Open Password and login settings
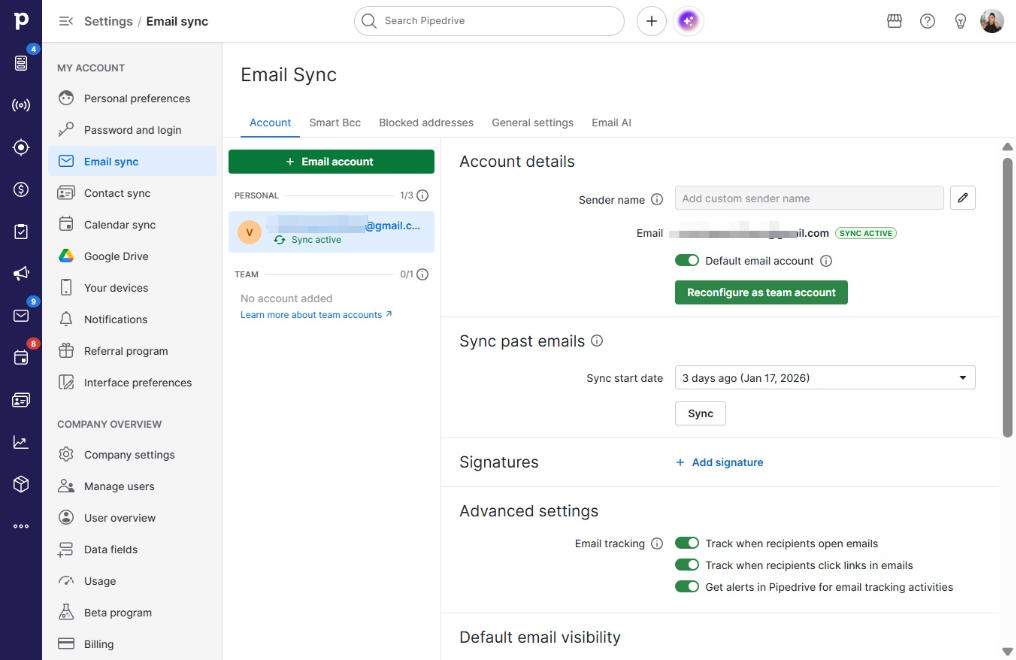The width and height of the screenshot is (1016, 660). (132, 130)
